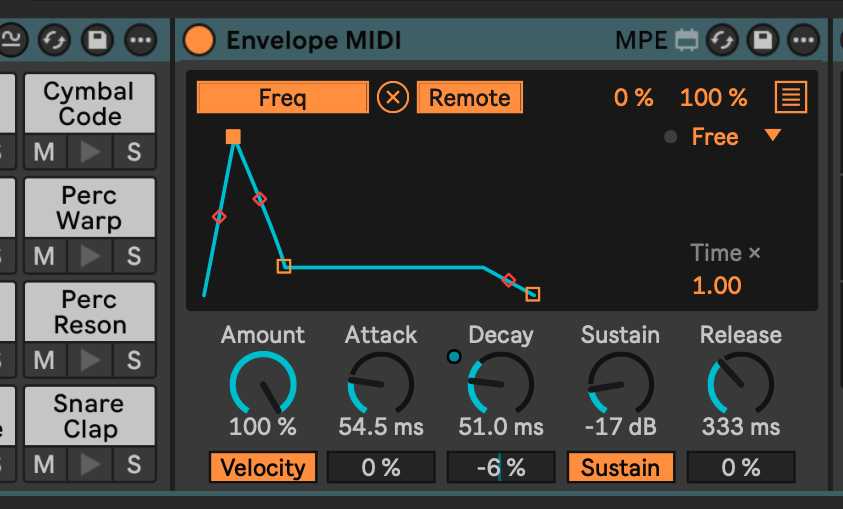843x509 pixels.
Task: Toggle the Envelope MIDI device activator
Action: click(x=199, y=40)
